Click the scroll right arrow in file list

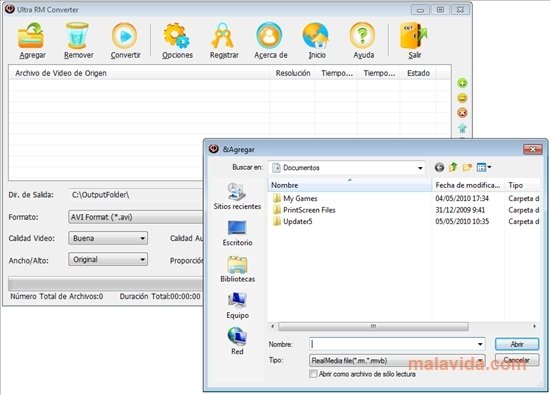(534, 326)
